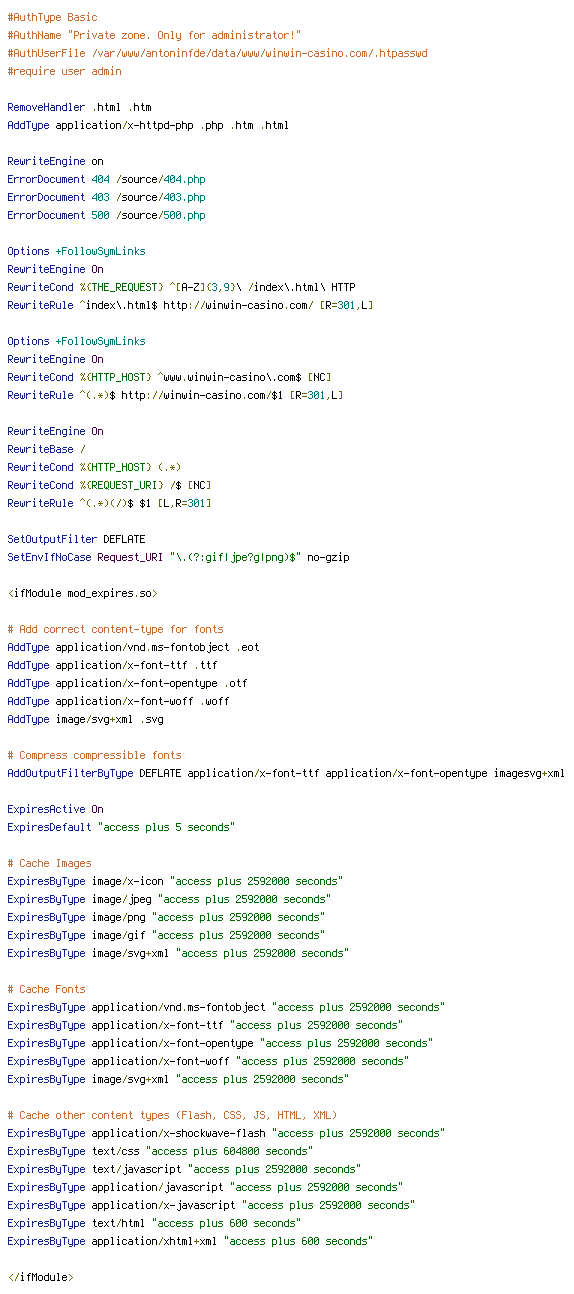Select 'ErrorDocument 403 /source/403.php' line

click(106, 197)
